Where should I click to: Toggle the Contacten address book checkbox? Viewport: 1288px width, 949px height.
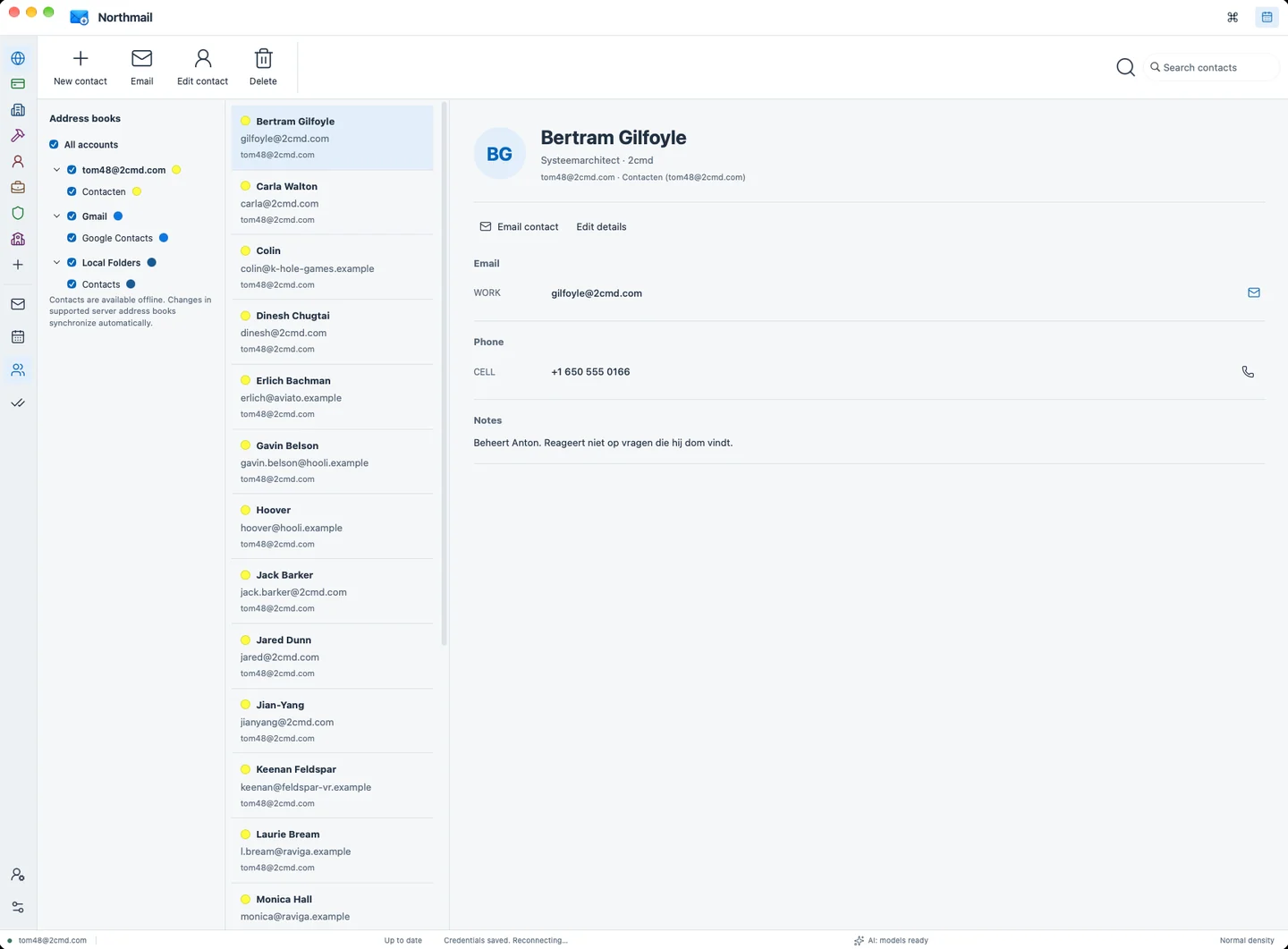coord(72,191)
